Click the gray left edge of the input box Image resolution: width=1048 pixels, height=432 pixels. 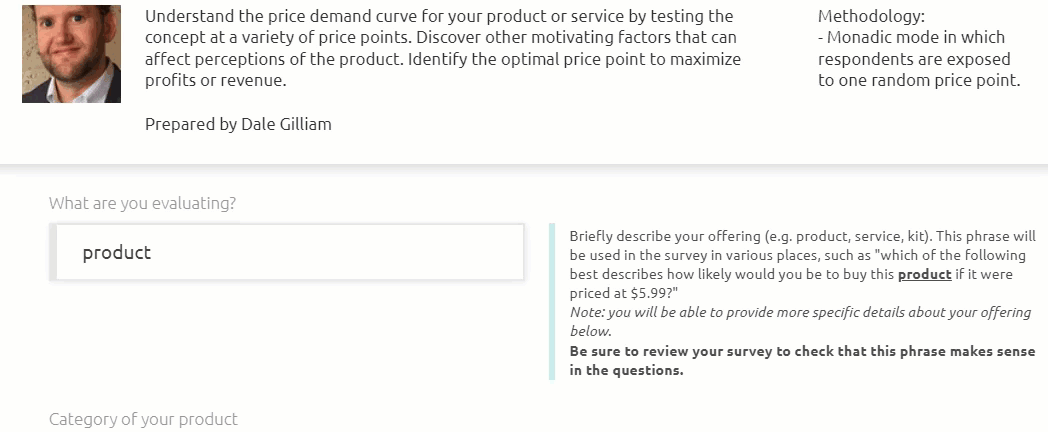[53, 252]
